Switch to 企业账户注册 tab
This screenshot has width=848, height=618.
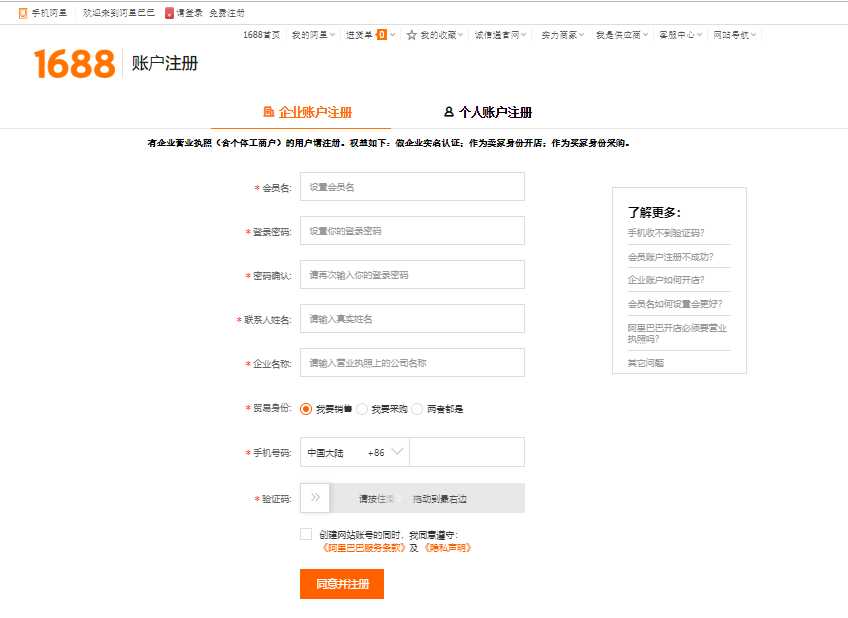coord(307,112)
